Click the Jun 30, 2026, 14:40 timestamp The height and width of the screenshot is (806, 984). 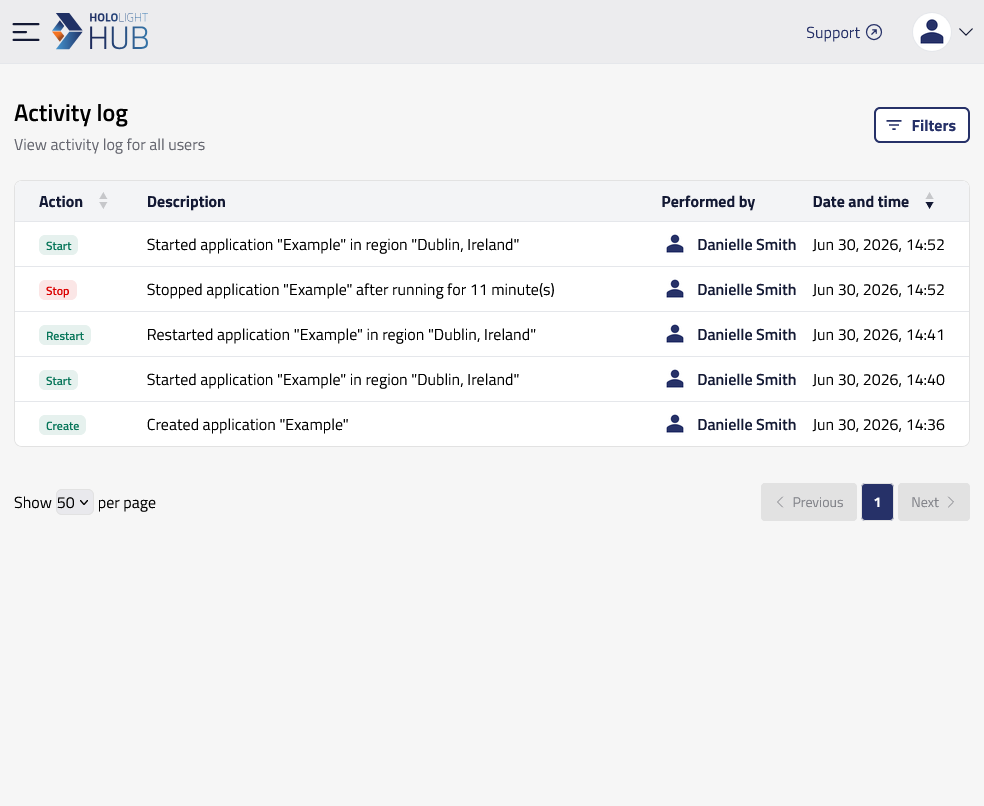(878, 380)
